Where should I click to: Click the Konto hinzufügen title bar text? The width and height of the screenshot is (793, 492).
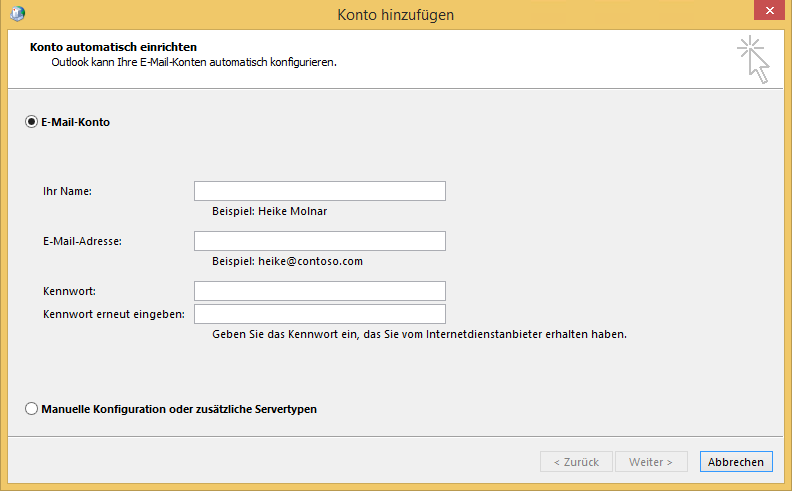(x=396, y=14)
